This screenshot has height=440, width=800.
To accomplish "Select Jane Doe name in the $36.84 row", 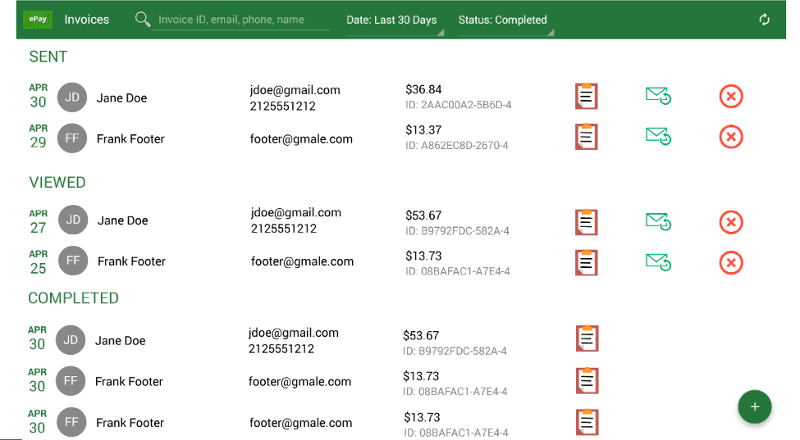I will tap(122, 98).
